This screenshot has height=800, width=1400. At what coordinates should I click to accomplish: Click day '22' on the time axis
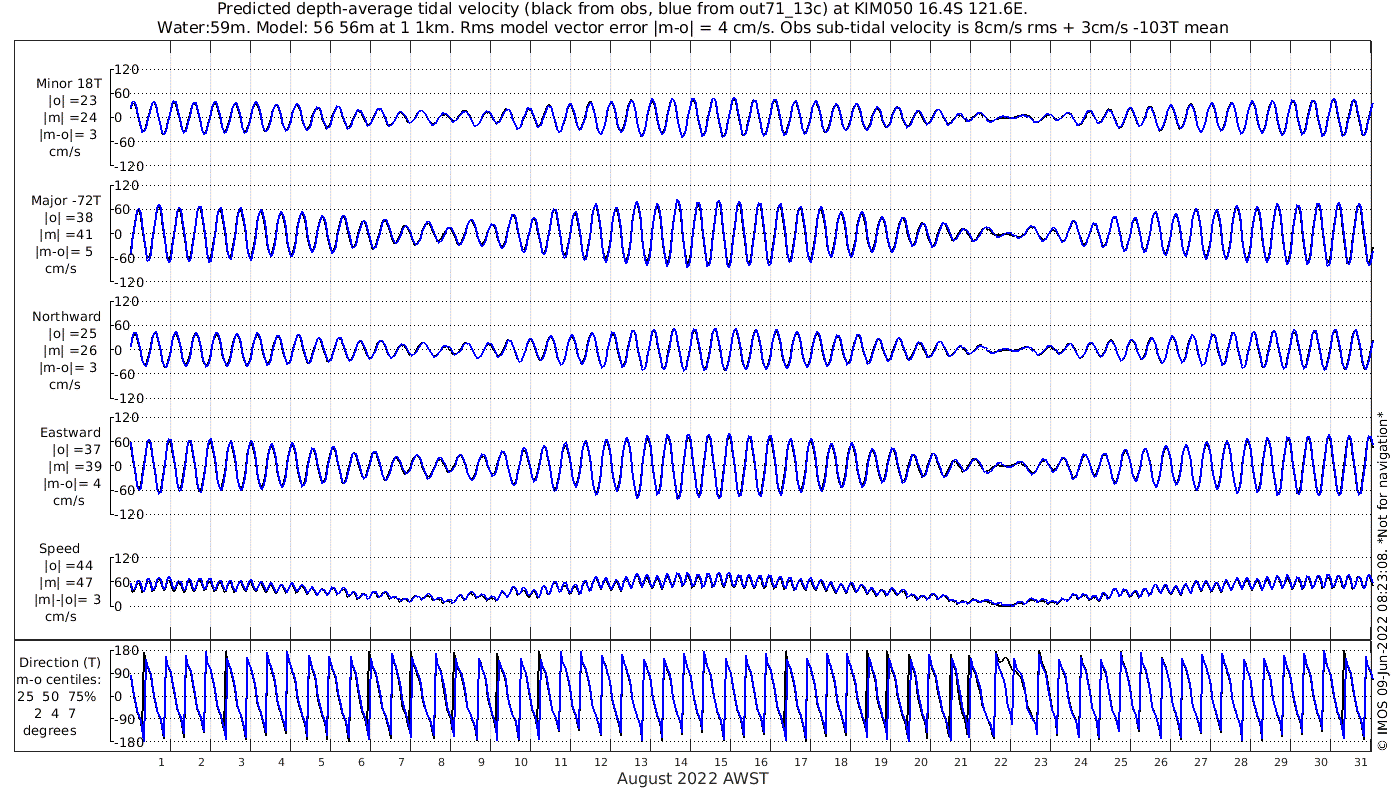pos(1000,762)
